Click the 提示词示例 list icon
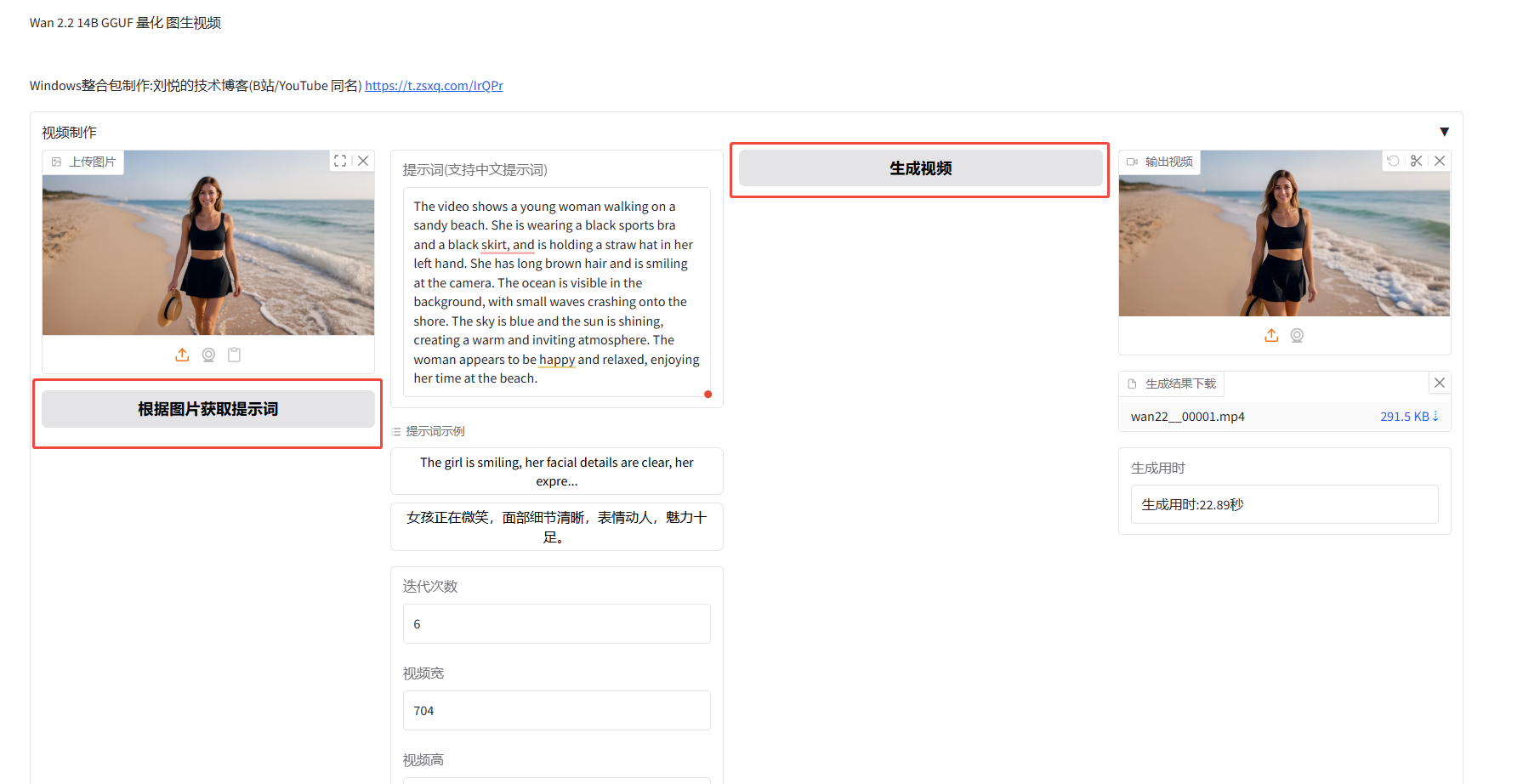 click(397, 431)
